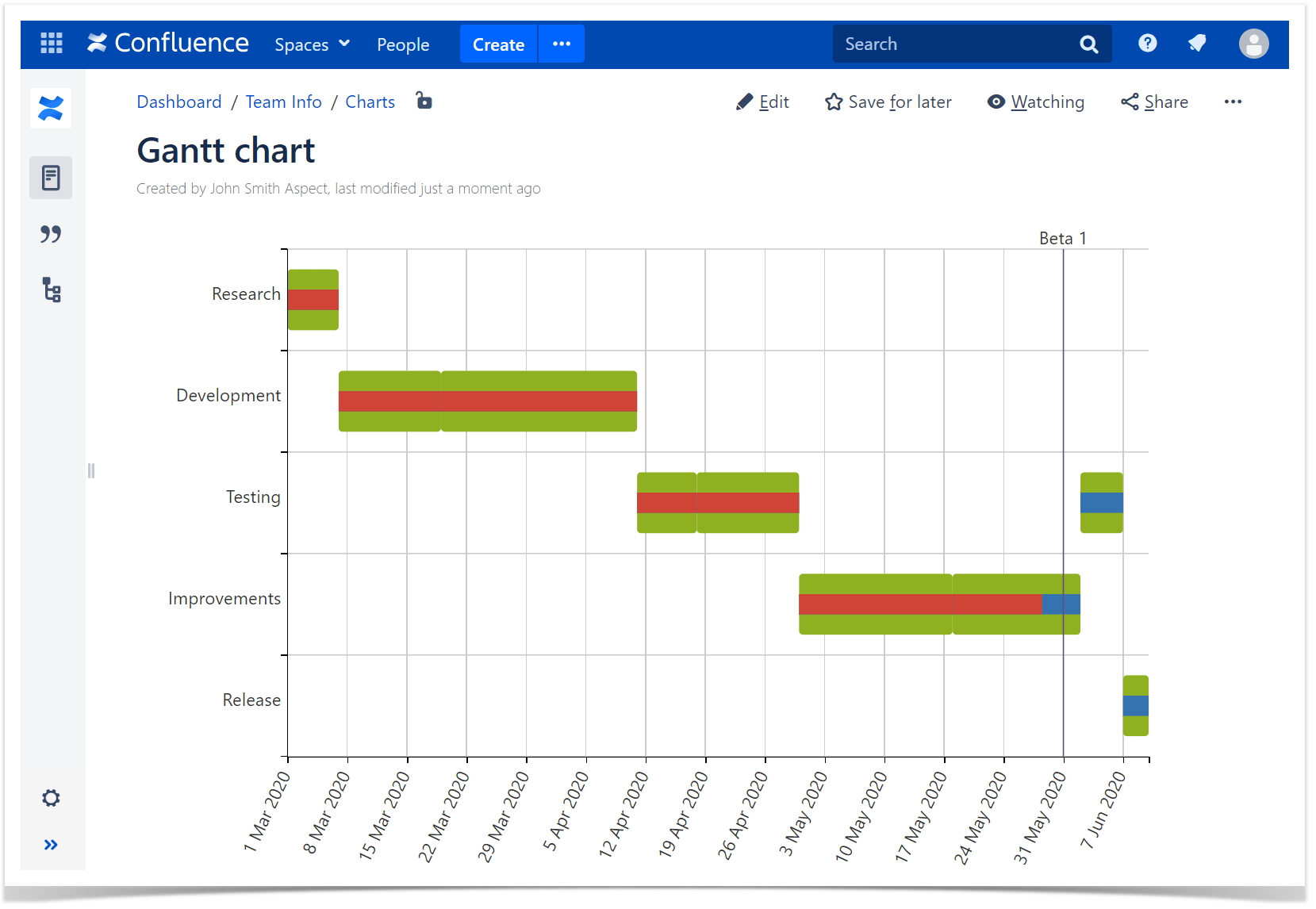Expand sidebar with double chevron
Screen dimensions: 1316x909
click(x=51, y=845)
